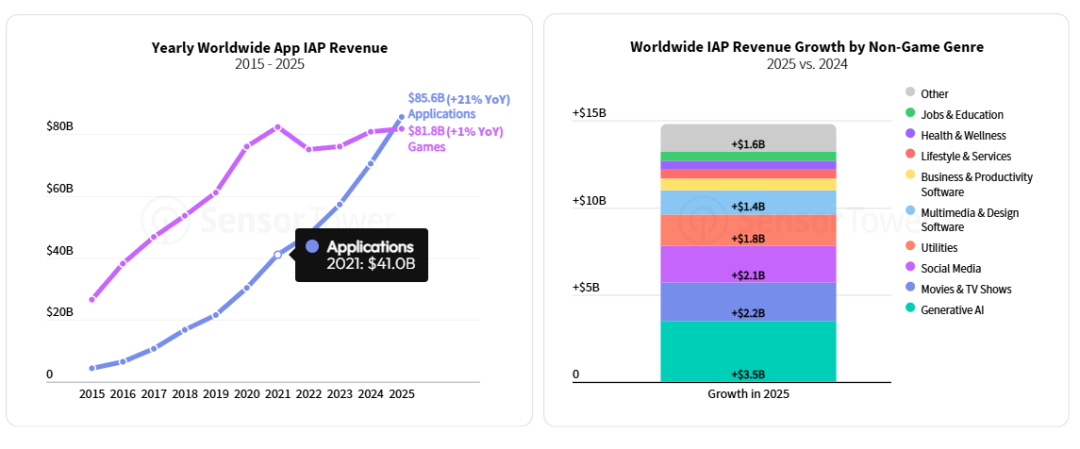Select the +$1.4B Multimedia bar segment
1080x449 pixels.
(x=748, y=203)
